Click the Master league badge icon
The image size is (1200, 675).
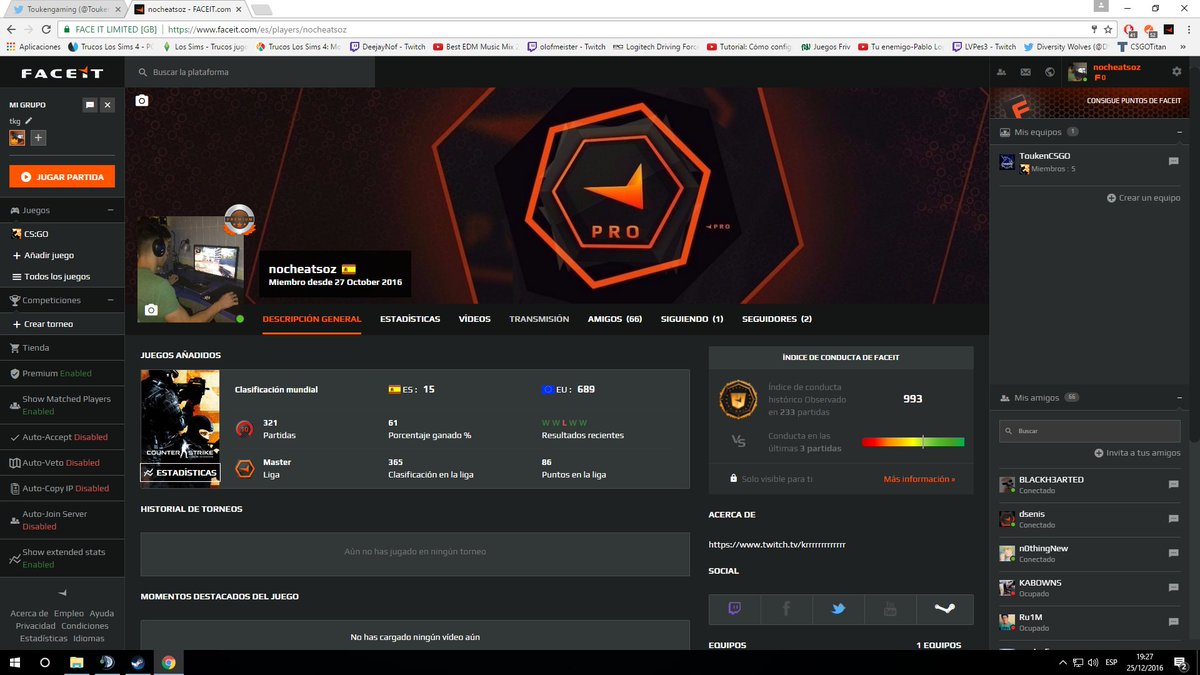pyautogui.click(x=245, y=469)
